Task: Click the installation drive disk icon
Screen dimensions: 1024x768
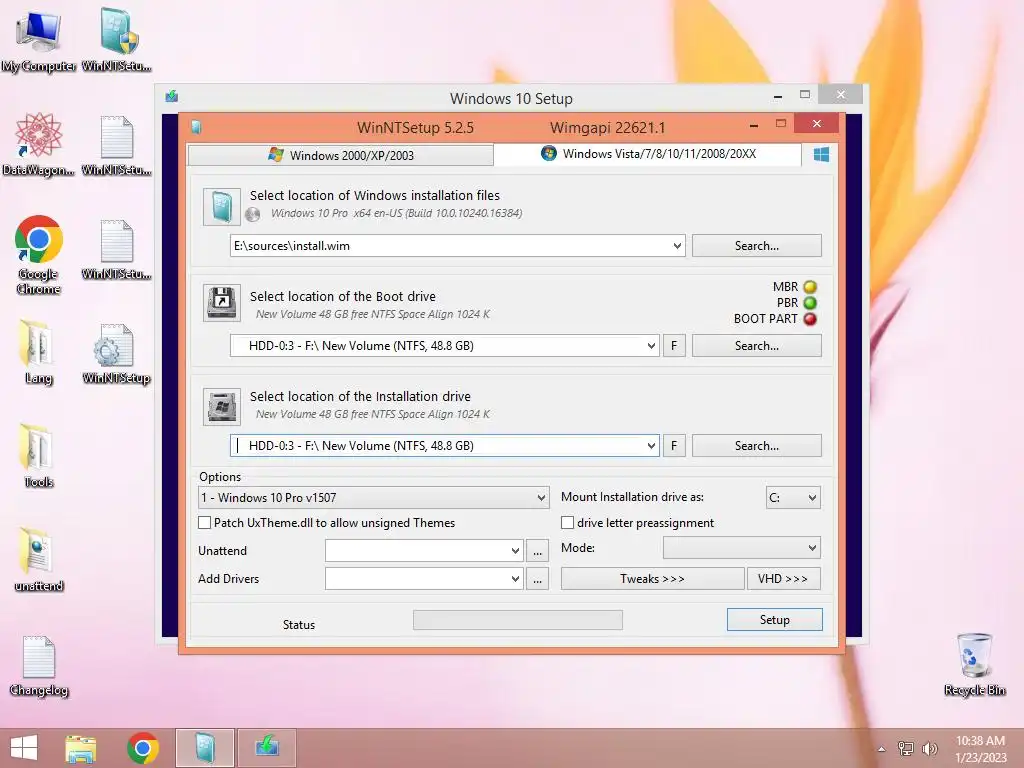Action: 221,406
